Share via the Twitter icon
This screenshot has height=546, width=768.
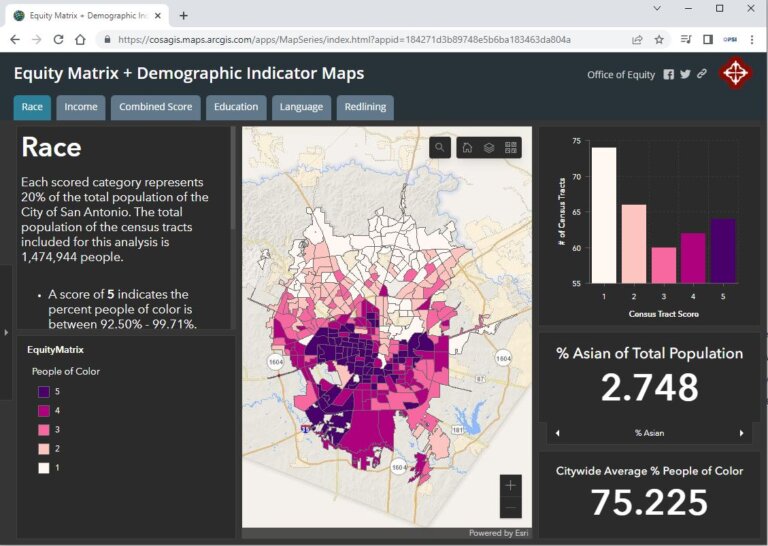point(685,75)
